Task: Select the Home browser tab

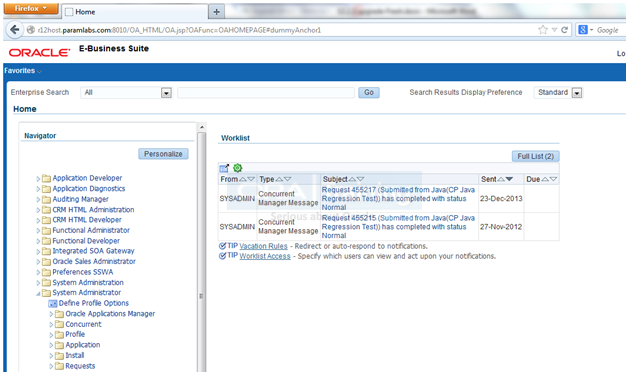Action: click(x=135, y=12)
